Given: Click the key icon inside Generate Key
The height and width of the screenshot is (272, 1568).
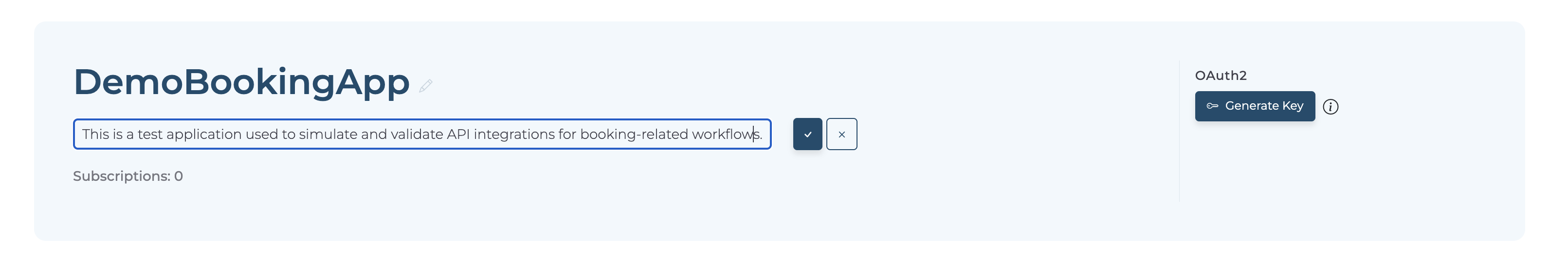Looking at the screenshot, I should tap(1213, 106).
